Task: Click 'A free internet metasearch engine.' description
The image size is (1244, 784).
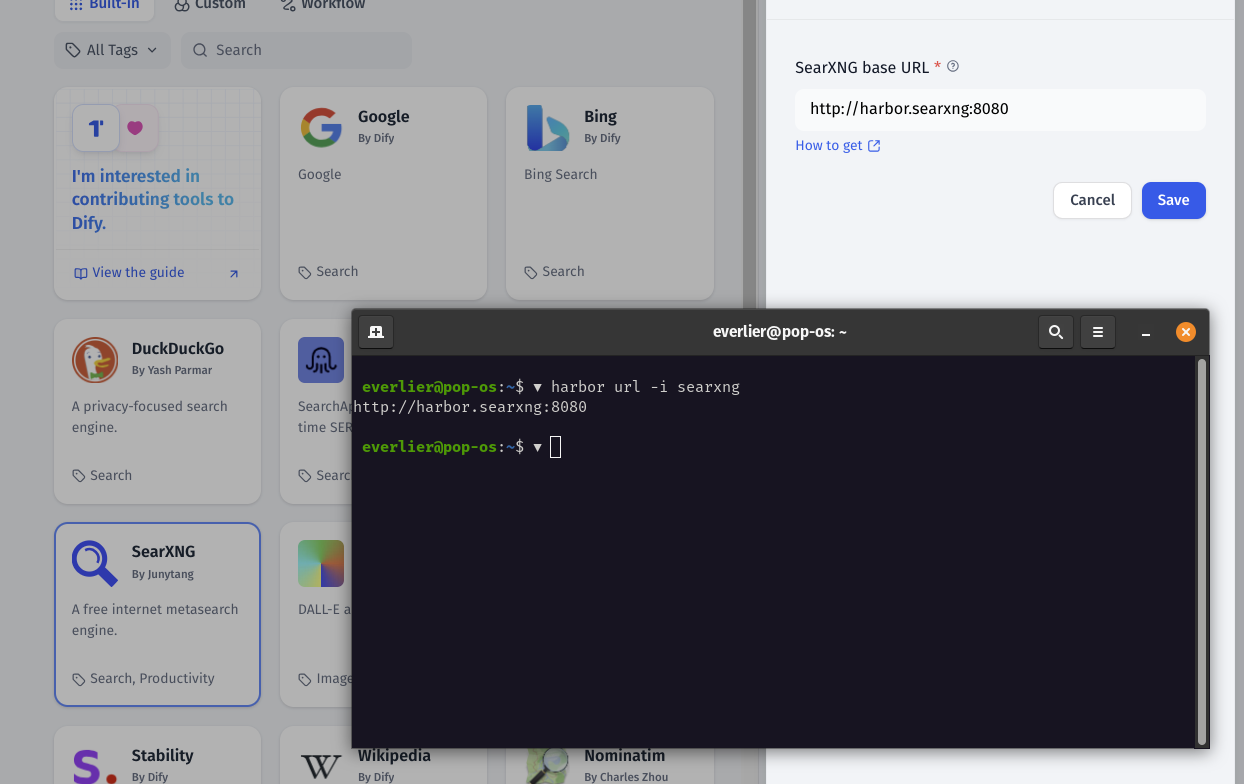Action: pyautogui.click(x=155, y=620)
